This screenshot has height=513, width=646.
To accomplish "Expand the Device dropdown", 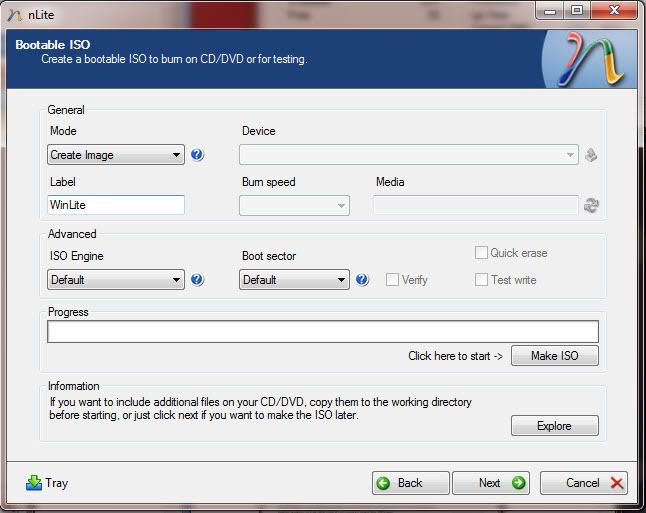I will [409, 155].
